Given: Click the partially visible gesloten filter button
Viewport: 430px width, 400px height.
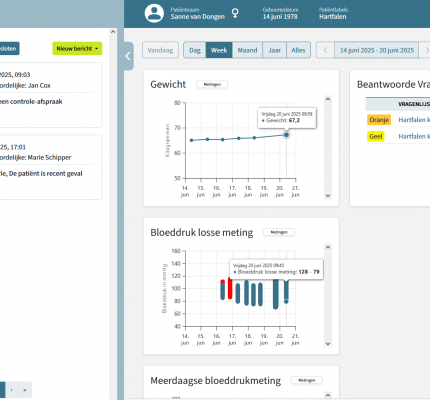Looking at the screenshot, I should (9, 49).
